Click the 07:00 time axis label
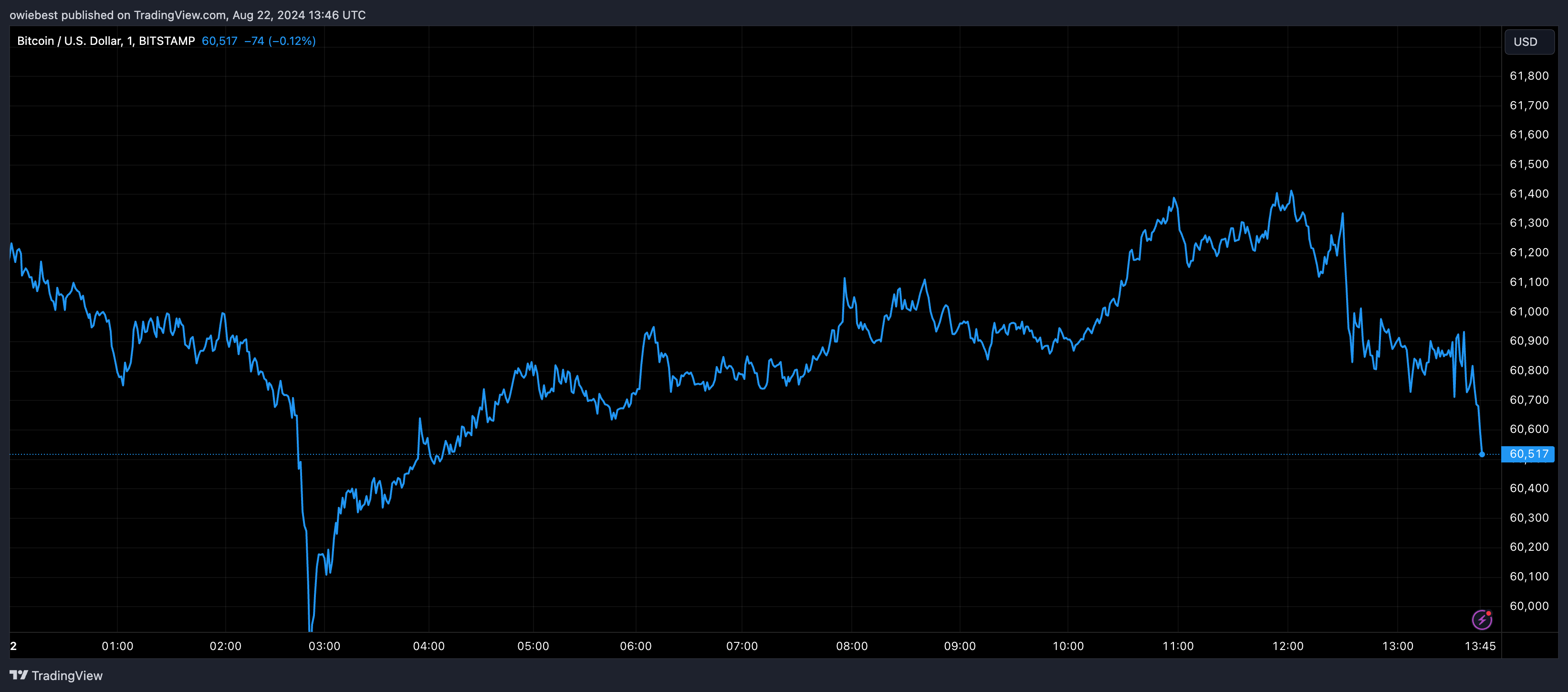The width and height of the screenshot is (1568, 692). click(x=742, y=646)
